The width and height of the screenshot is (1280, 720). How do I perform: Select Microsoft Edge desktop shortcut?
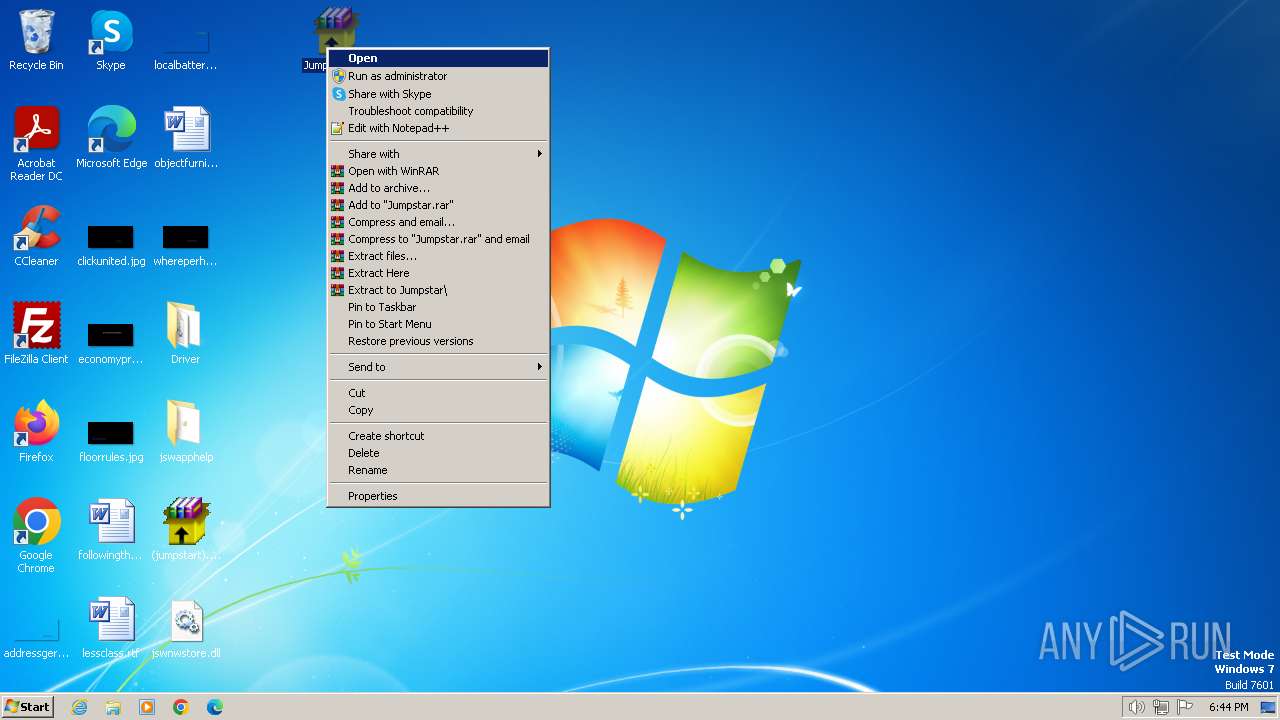(x=111, y=138)
